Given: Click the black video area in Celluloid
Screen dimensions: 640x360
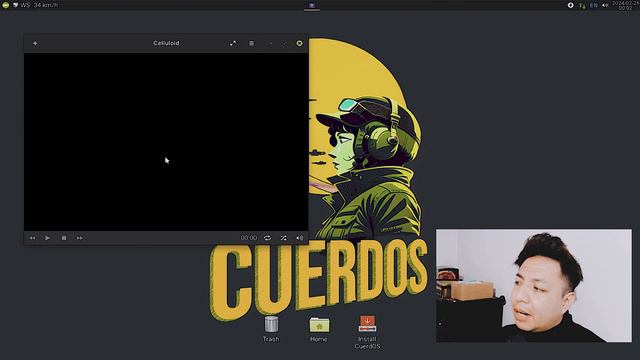Looking at the screenshot, I should click(x=166, y=142).
